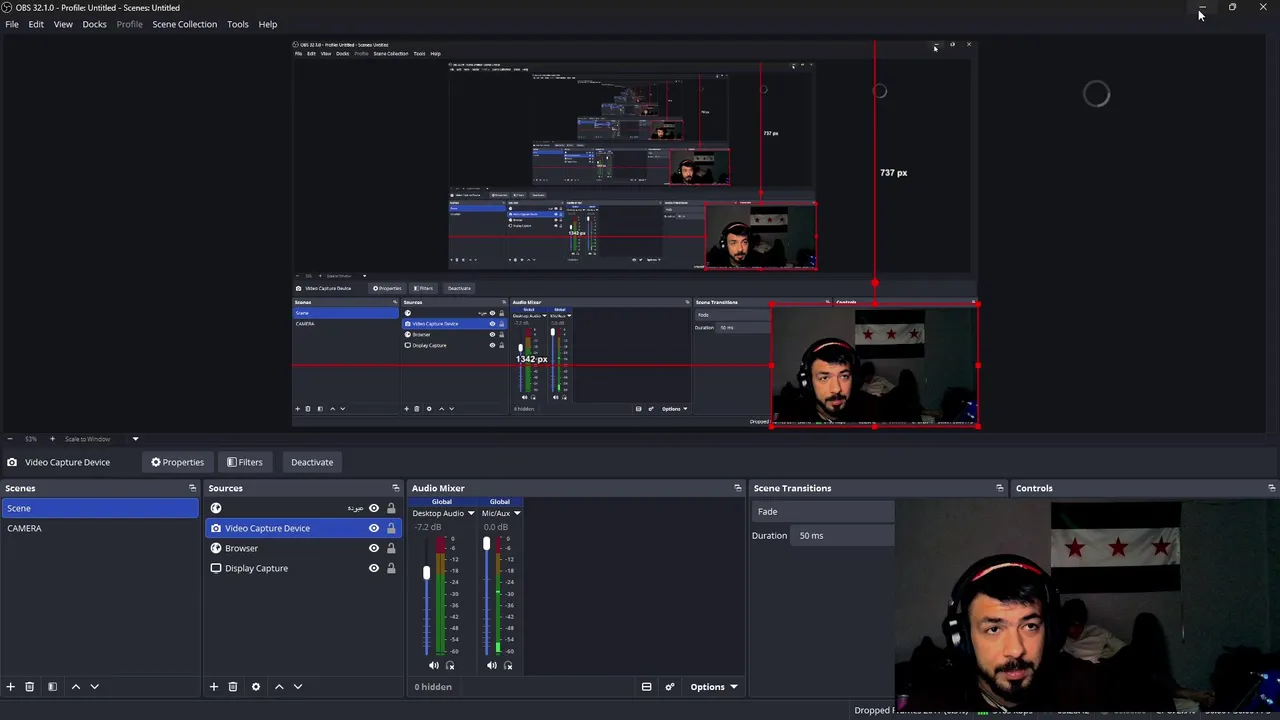Open Audio Mixer Options dropdown

point(713,687)
